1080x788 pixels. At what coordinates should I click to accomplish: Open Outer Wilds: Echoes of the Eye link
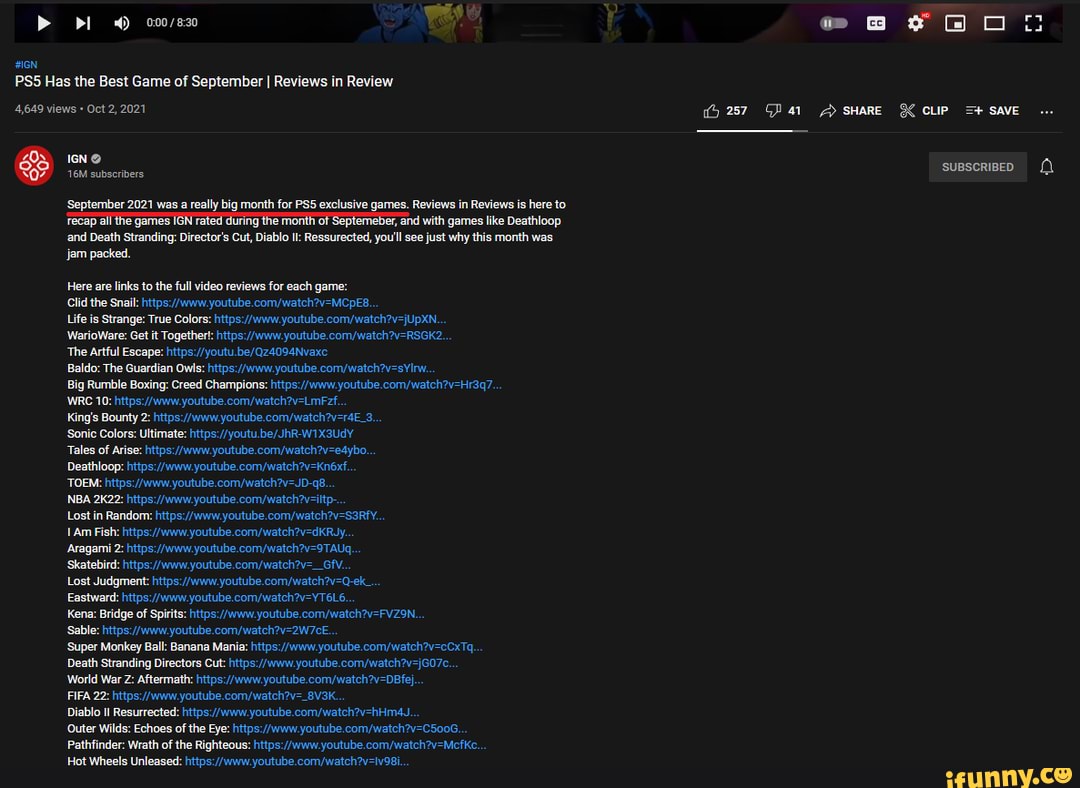(x=350, y=729)
